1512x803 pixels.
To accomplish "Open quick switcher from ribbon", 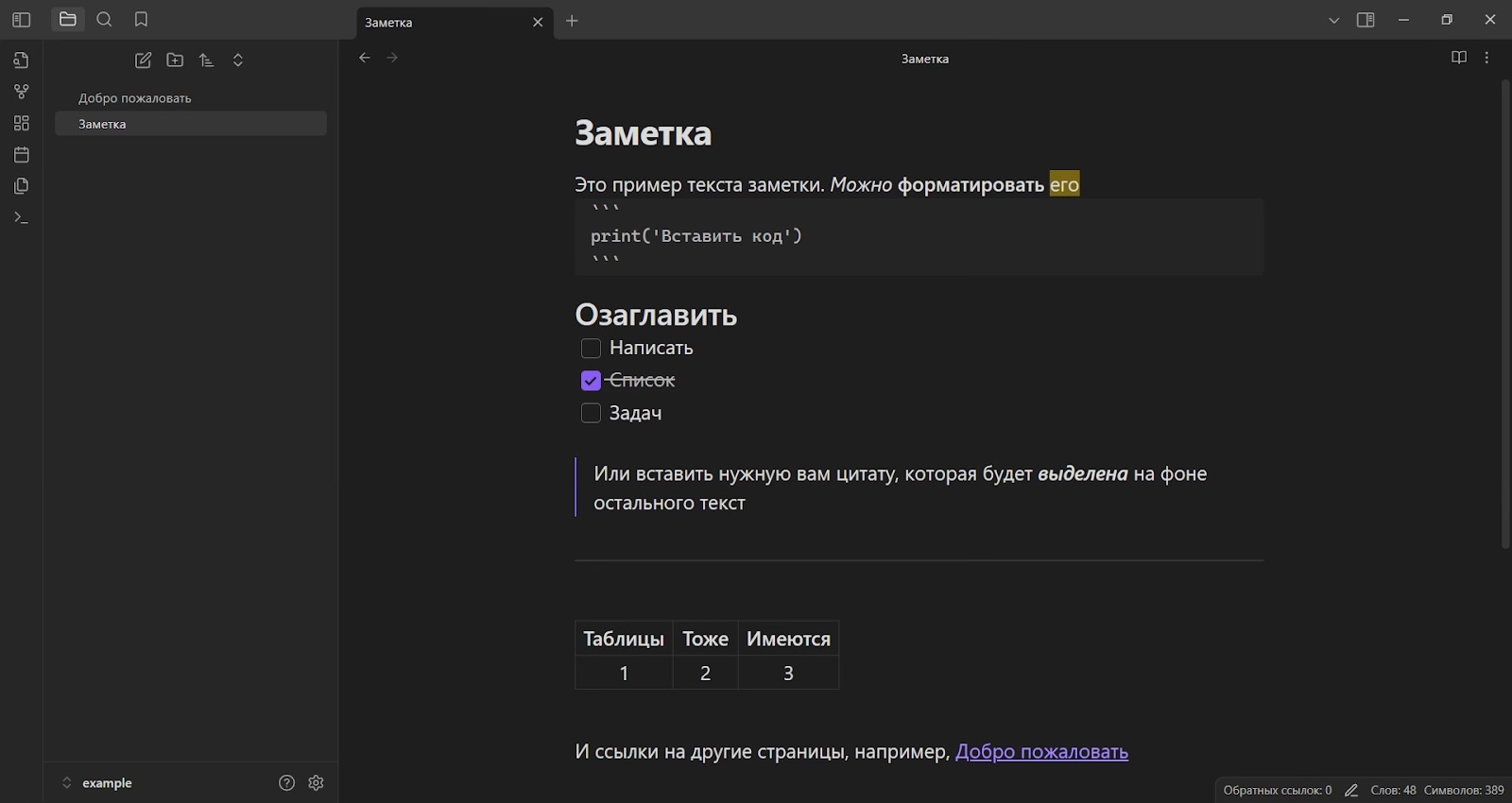I will point(22,60).
